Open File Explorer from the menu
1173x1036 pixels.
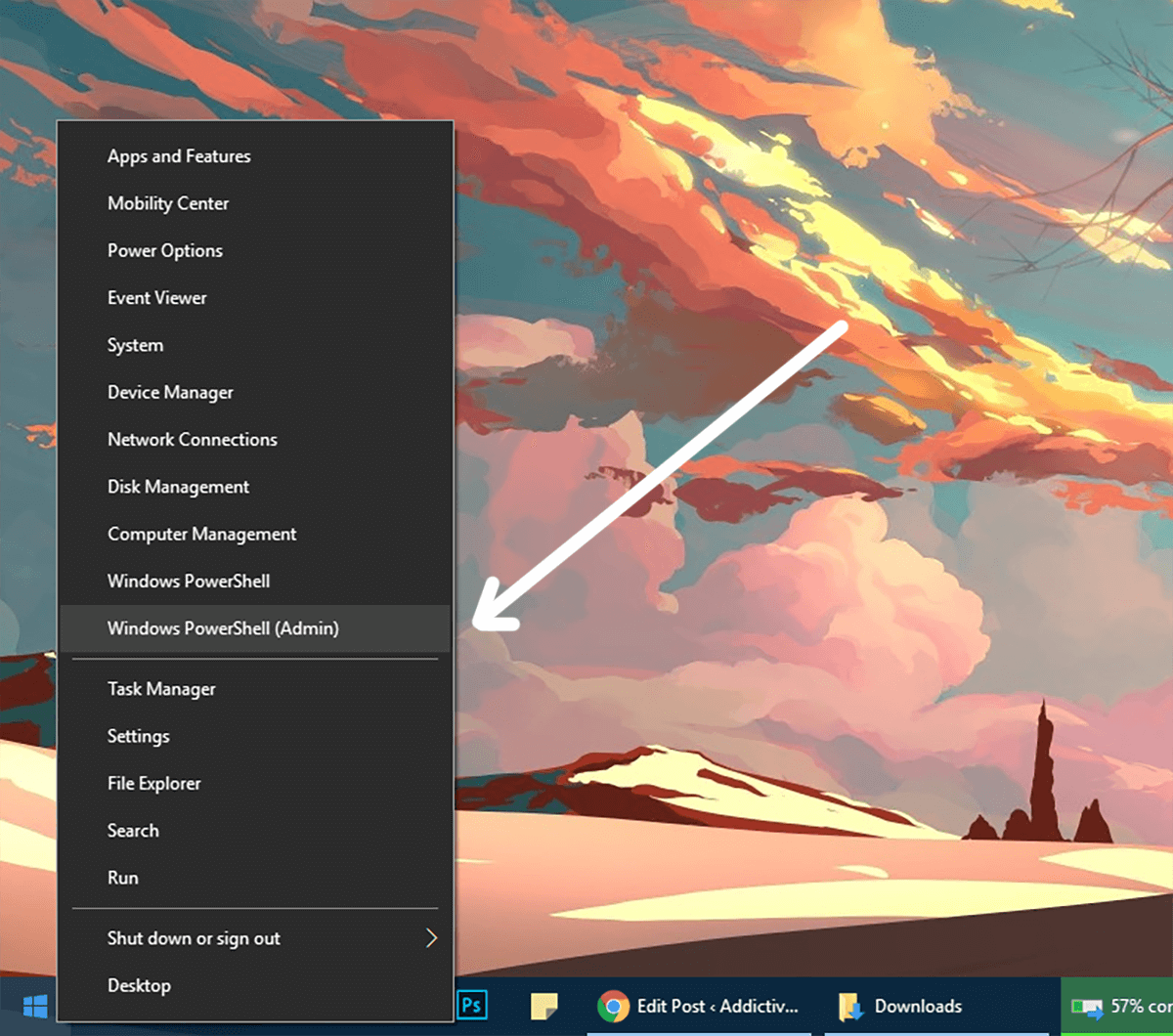point(256,783)
